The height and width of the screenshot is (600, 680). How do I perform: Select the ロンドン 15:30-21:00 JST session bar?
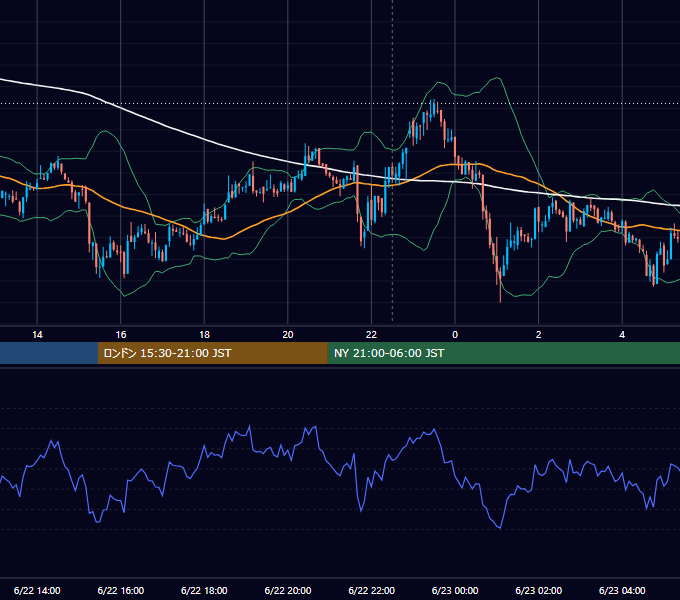[x=212, y=353]
